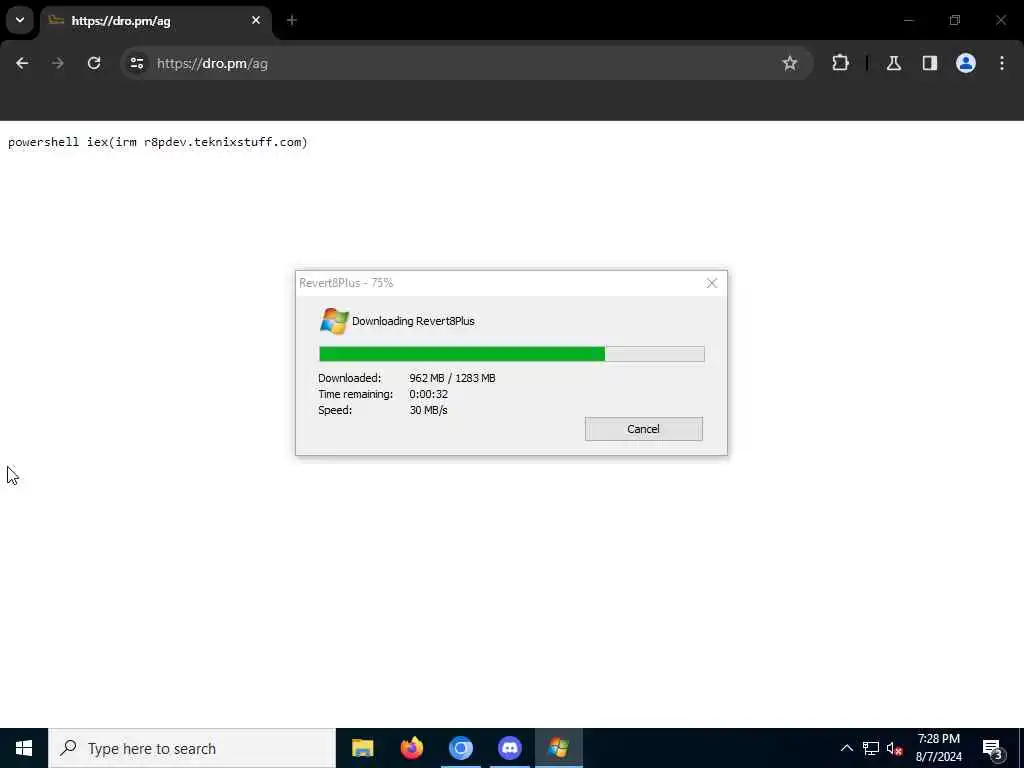Image resolution: width=1024 pixels, height=768 pixels.
Task: Click the powershell iex command text
Action: [157, 142]
